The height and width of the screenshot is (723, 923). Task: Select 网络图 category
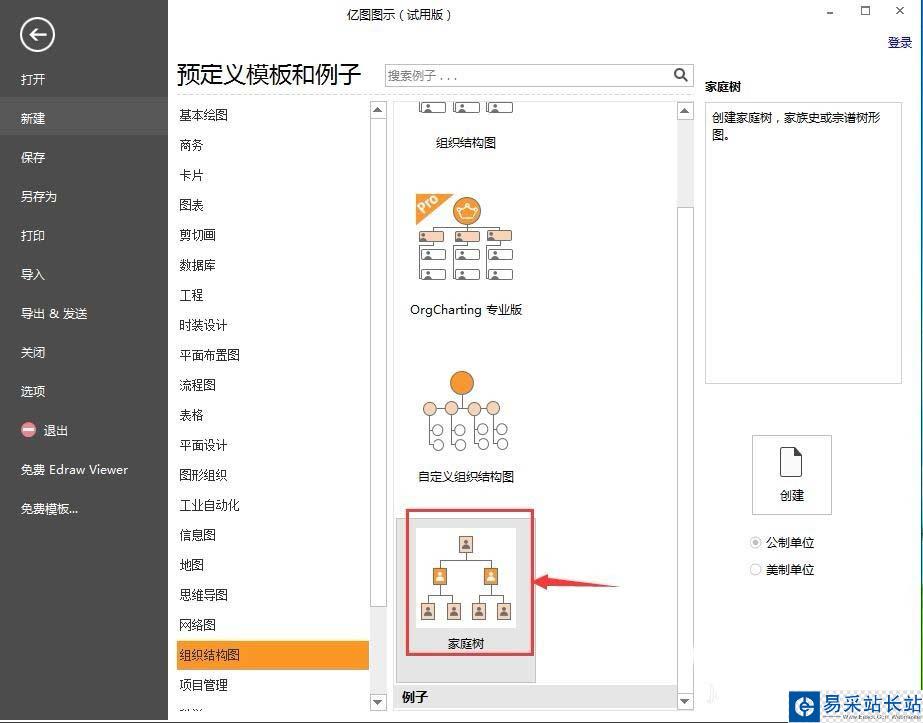point(197,625)
